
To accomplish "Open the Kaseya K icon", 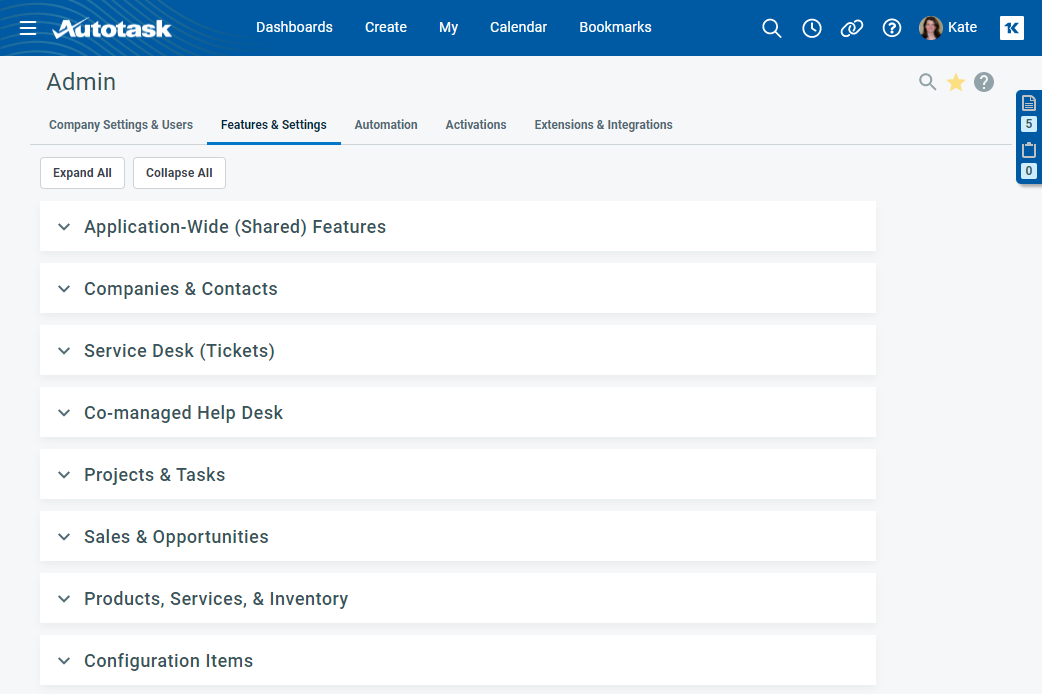I will [x=1011, y=28].
